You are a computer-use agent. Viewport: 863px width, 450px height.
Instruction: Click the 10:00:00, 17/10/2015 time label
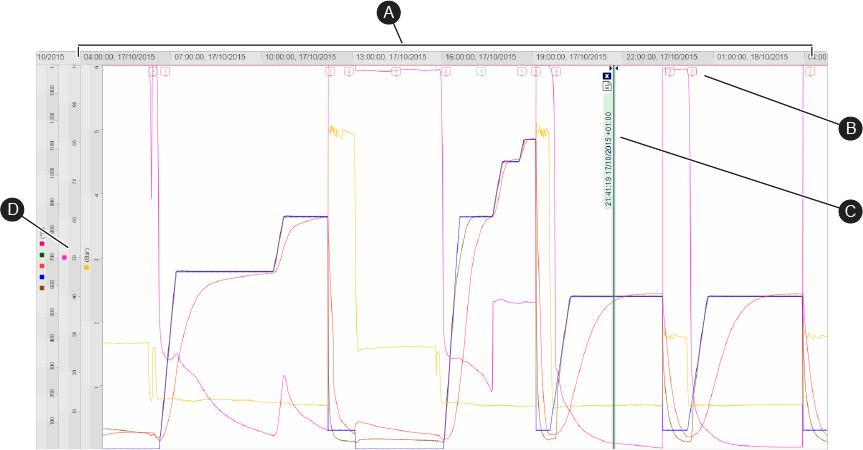coord(300,57)
